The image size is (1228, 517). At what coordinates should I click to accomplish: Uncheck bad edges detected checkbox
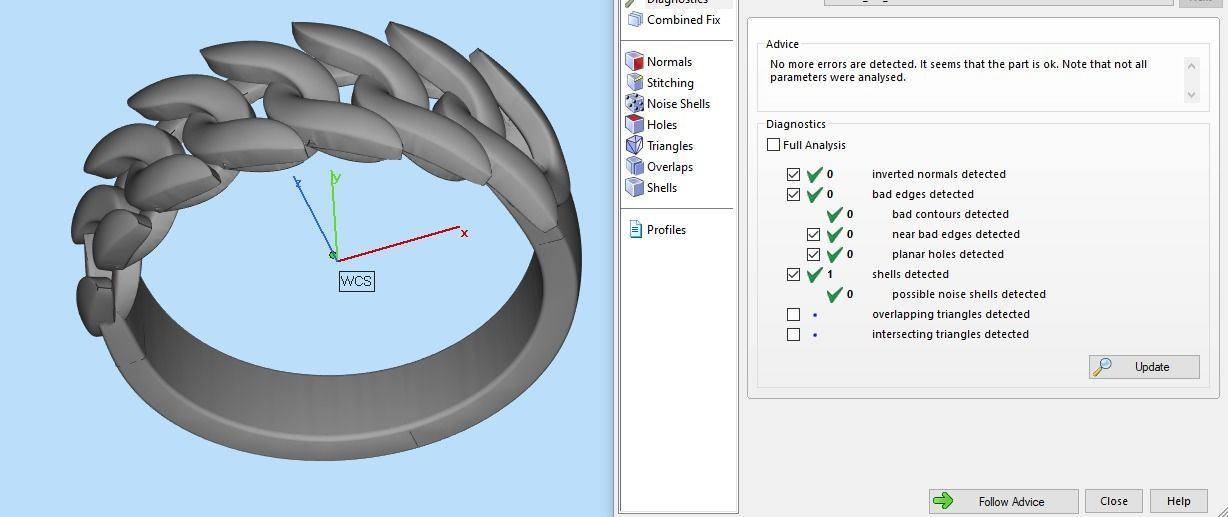(x=793, y=194)
